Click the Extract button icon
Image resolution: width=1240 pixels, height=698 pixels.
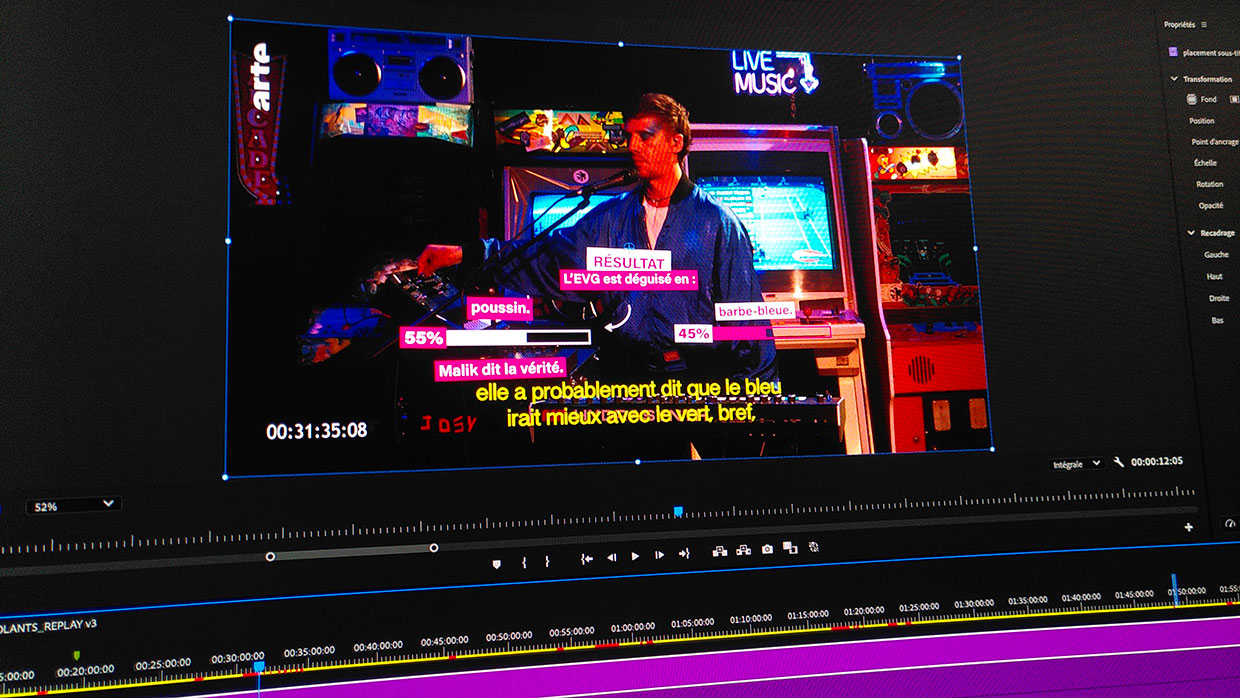coord(743,550)
